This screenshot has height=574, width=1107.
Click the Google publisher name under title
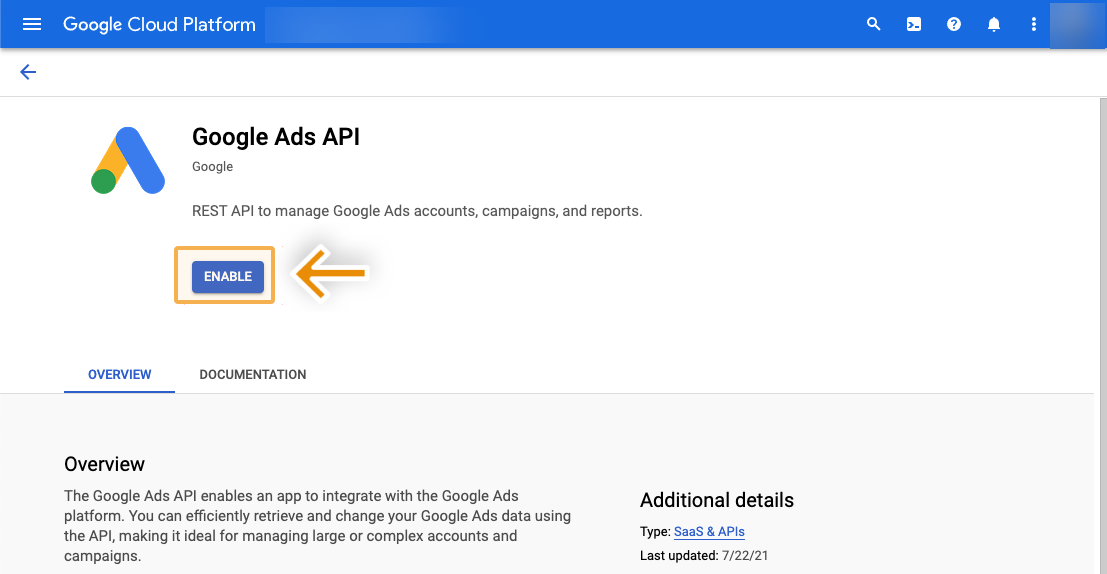tap(212, 167)
